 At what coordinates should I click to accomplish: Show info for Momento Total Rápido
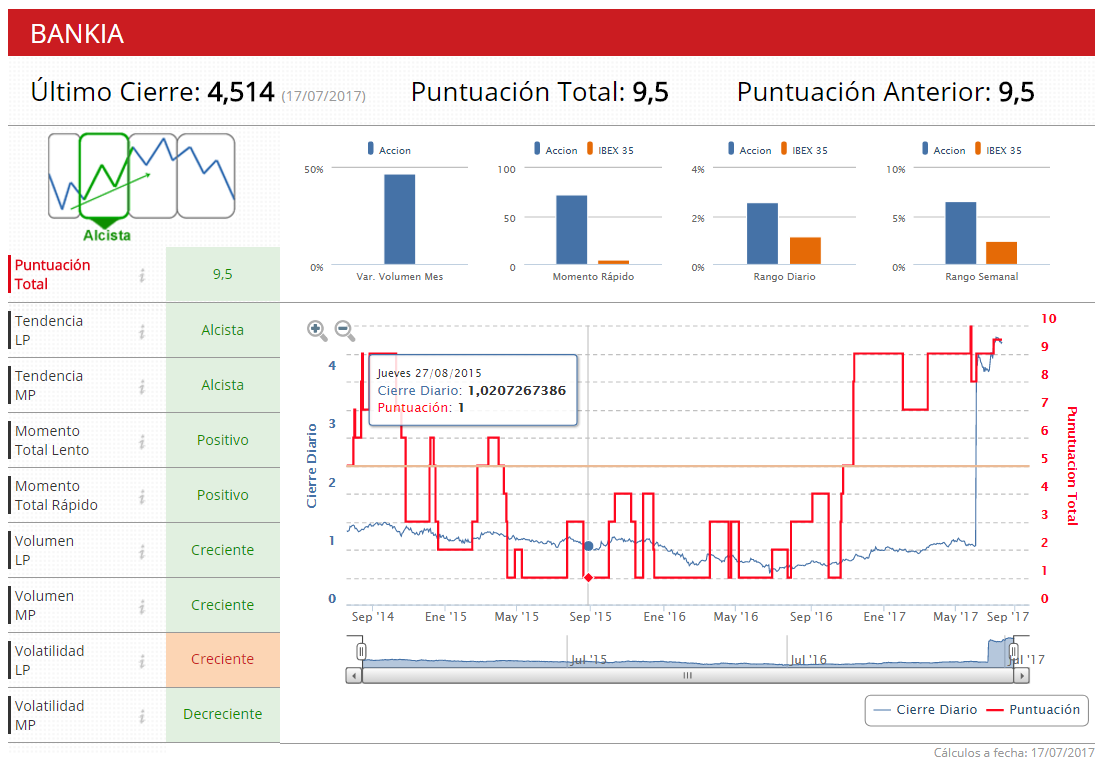coord(142,496)
